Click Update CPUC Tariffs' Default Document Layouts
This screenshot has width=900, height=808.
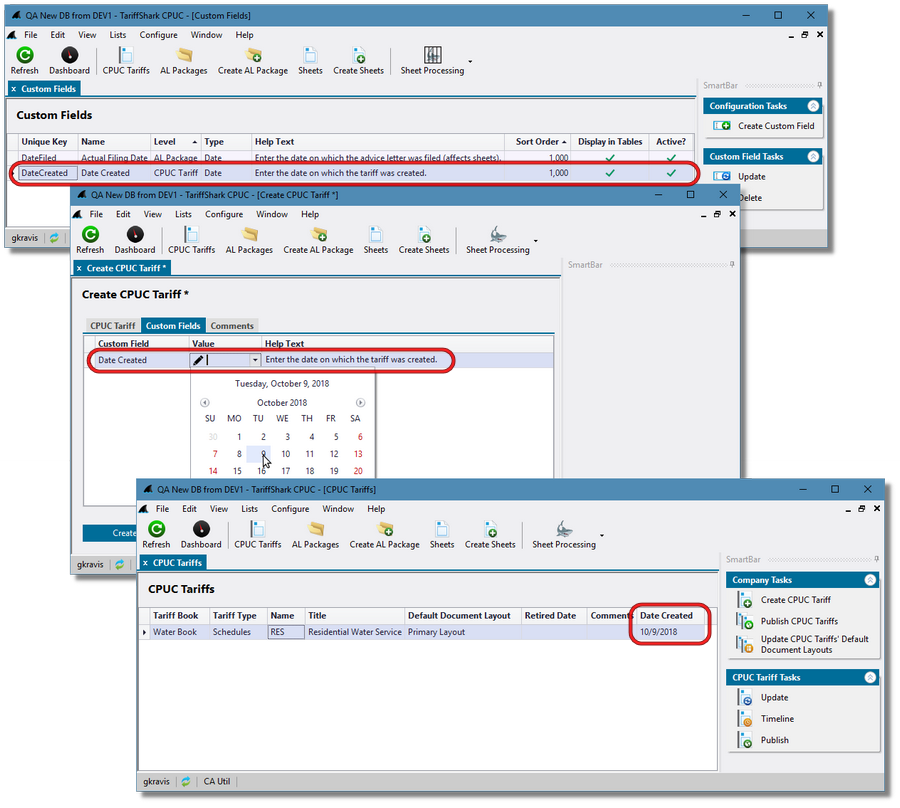pyautogui.click(x=804, y=644)
